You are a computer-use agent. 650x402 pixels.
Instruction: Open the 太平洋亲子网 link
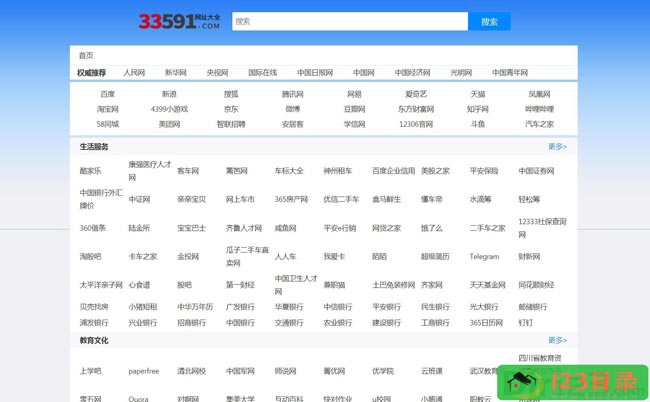[x=101, y=285]
